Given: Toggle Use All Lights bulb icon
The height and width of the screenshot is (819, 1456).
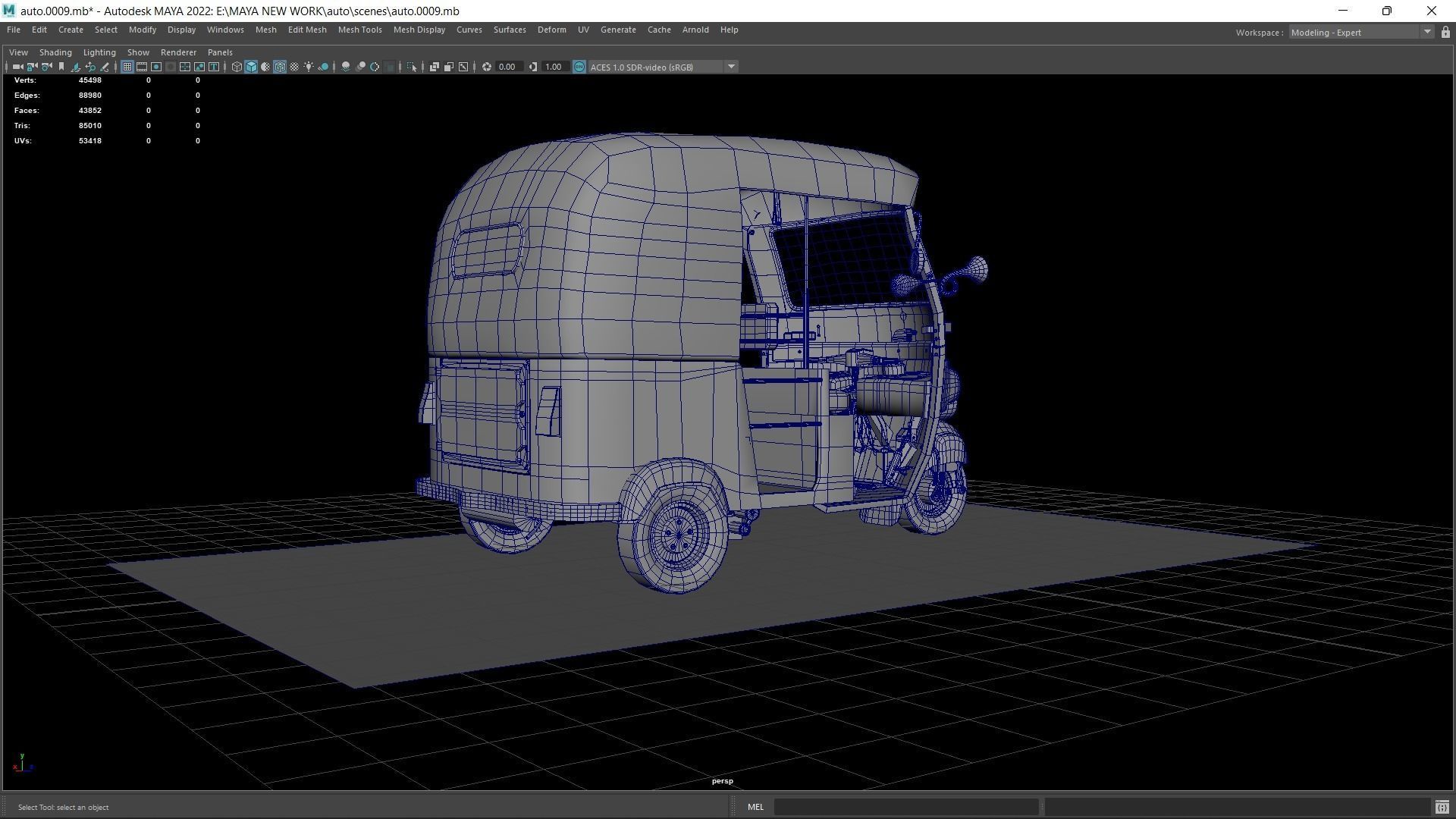Looking at the screenshot, I should click(309, 67).
